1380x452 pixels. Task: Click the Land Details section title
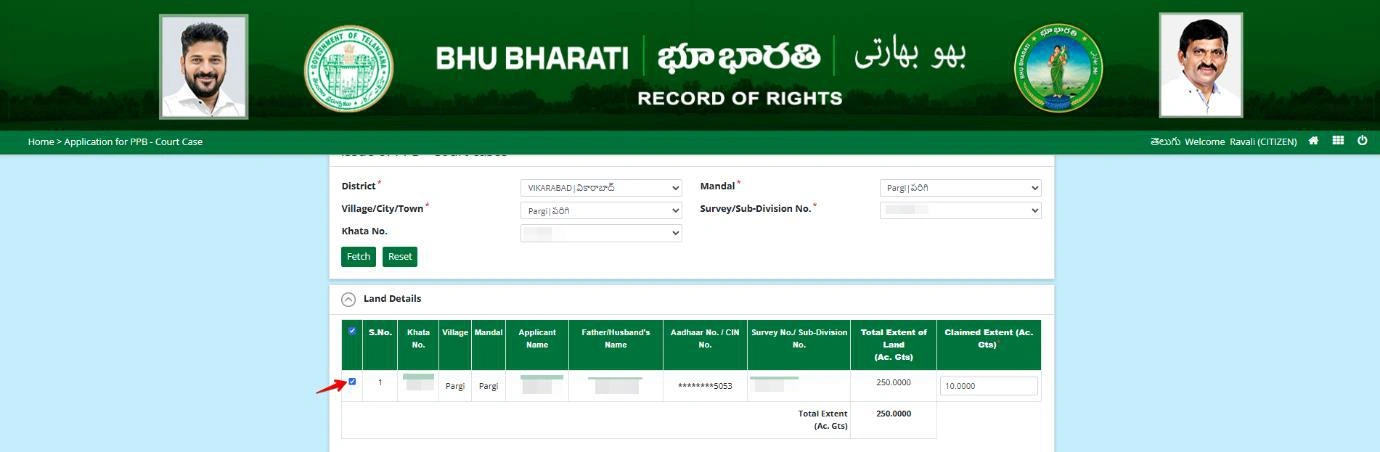click(392, 299)
